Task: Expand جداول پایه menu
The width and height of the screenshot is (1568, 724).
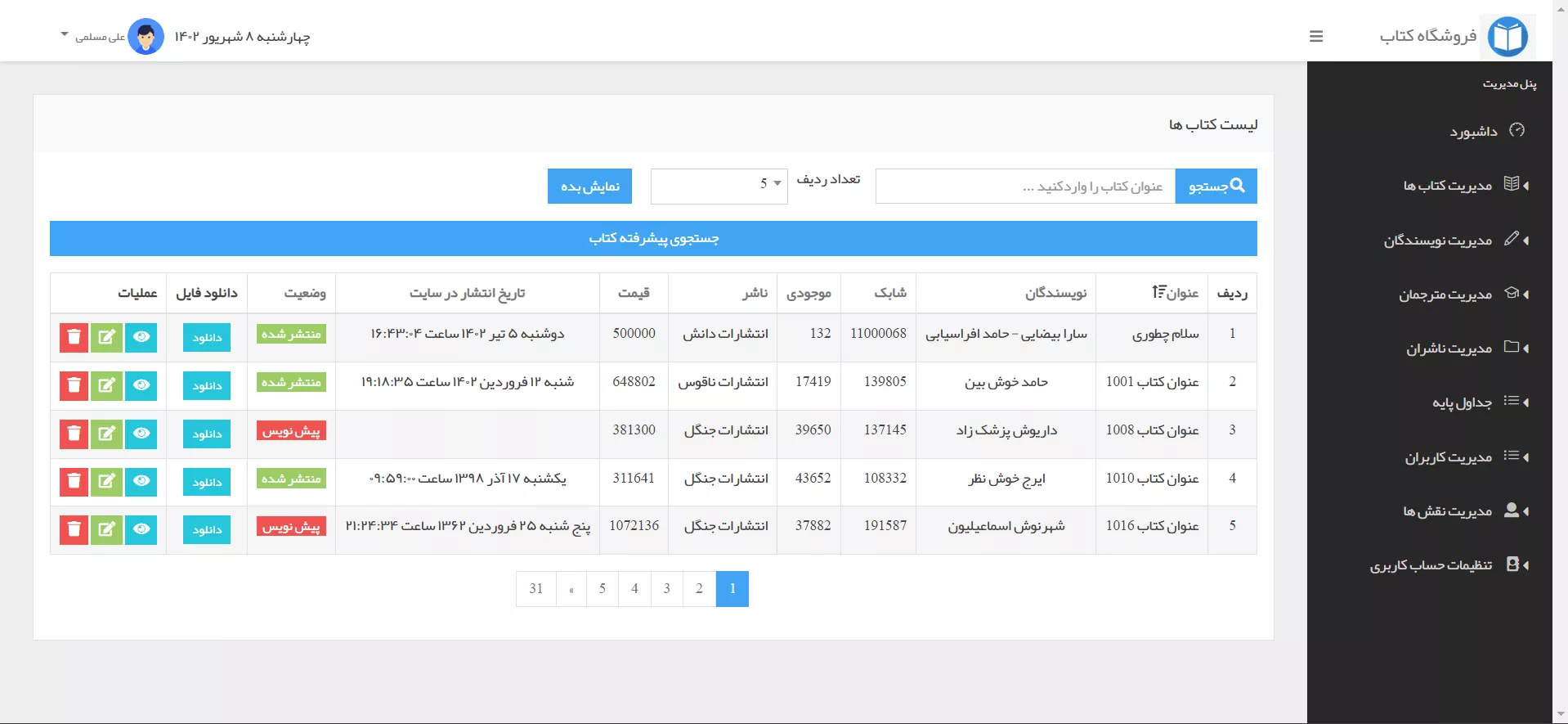Action: (1462, 402)
